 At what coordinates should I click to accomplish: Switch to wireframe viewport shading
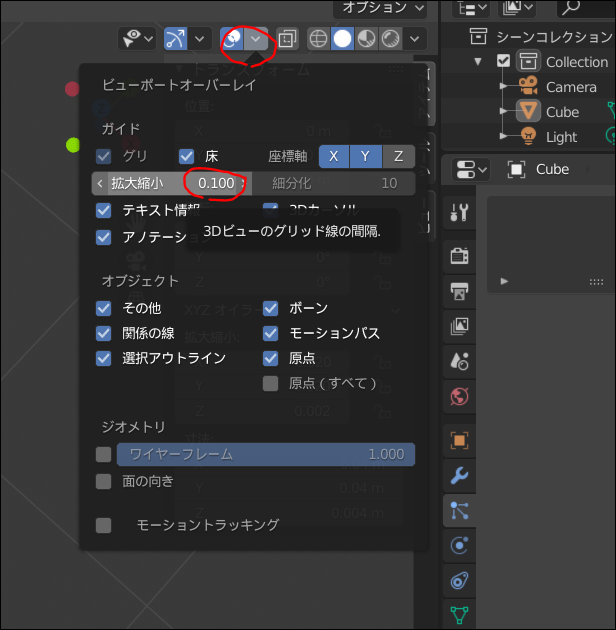point(319,39)
